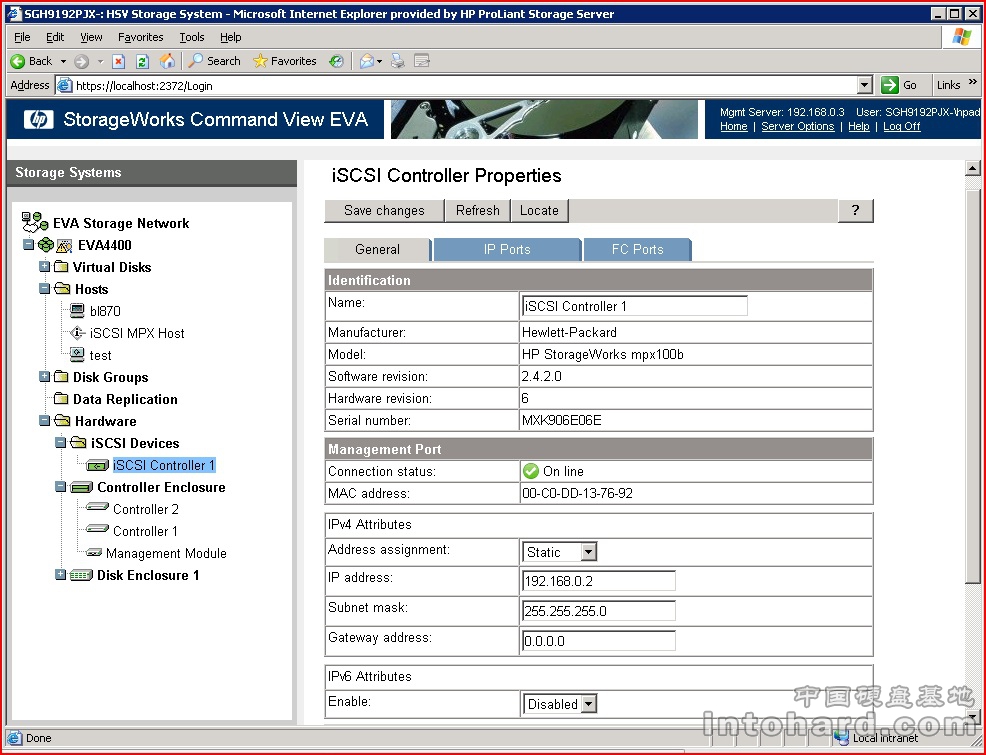Click the EVA Storage Network icon
Viewport: 986px width, 755px height.
[x=35, y=222]
